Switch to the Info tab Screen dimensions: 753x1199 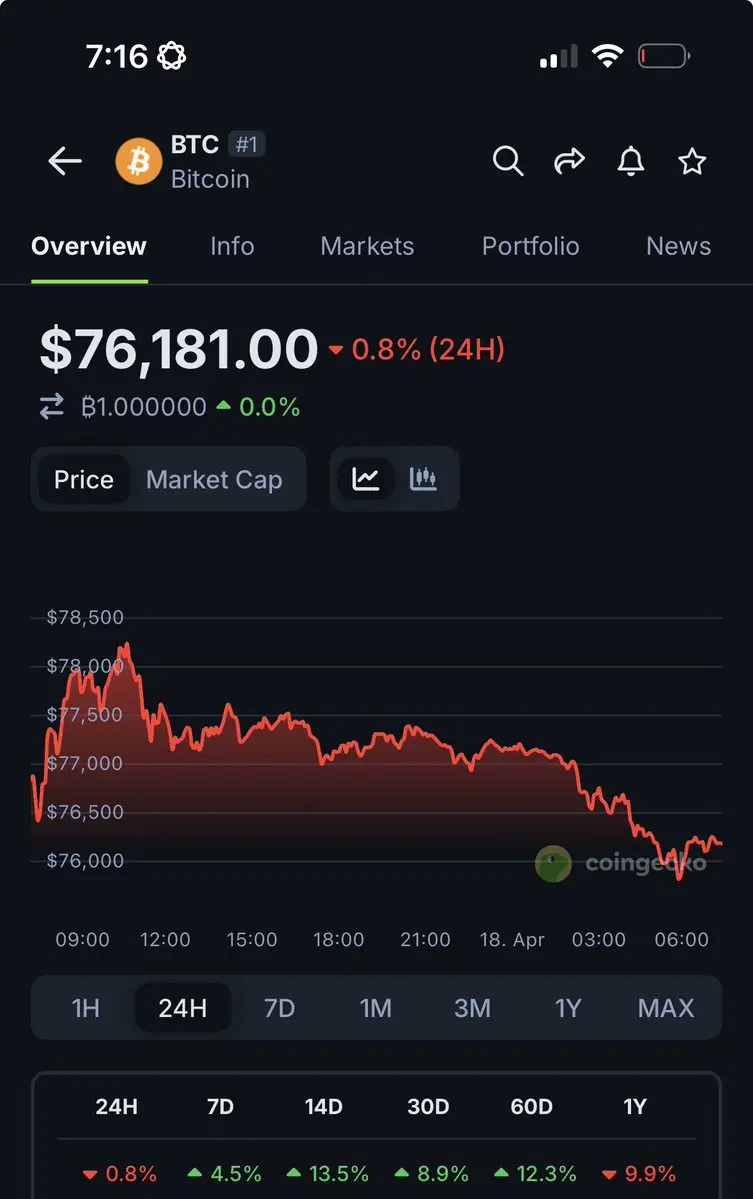(x=232, y=246)
